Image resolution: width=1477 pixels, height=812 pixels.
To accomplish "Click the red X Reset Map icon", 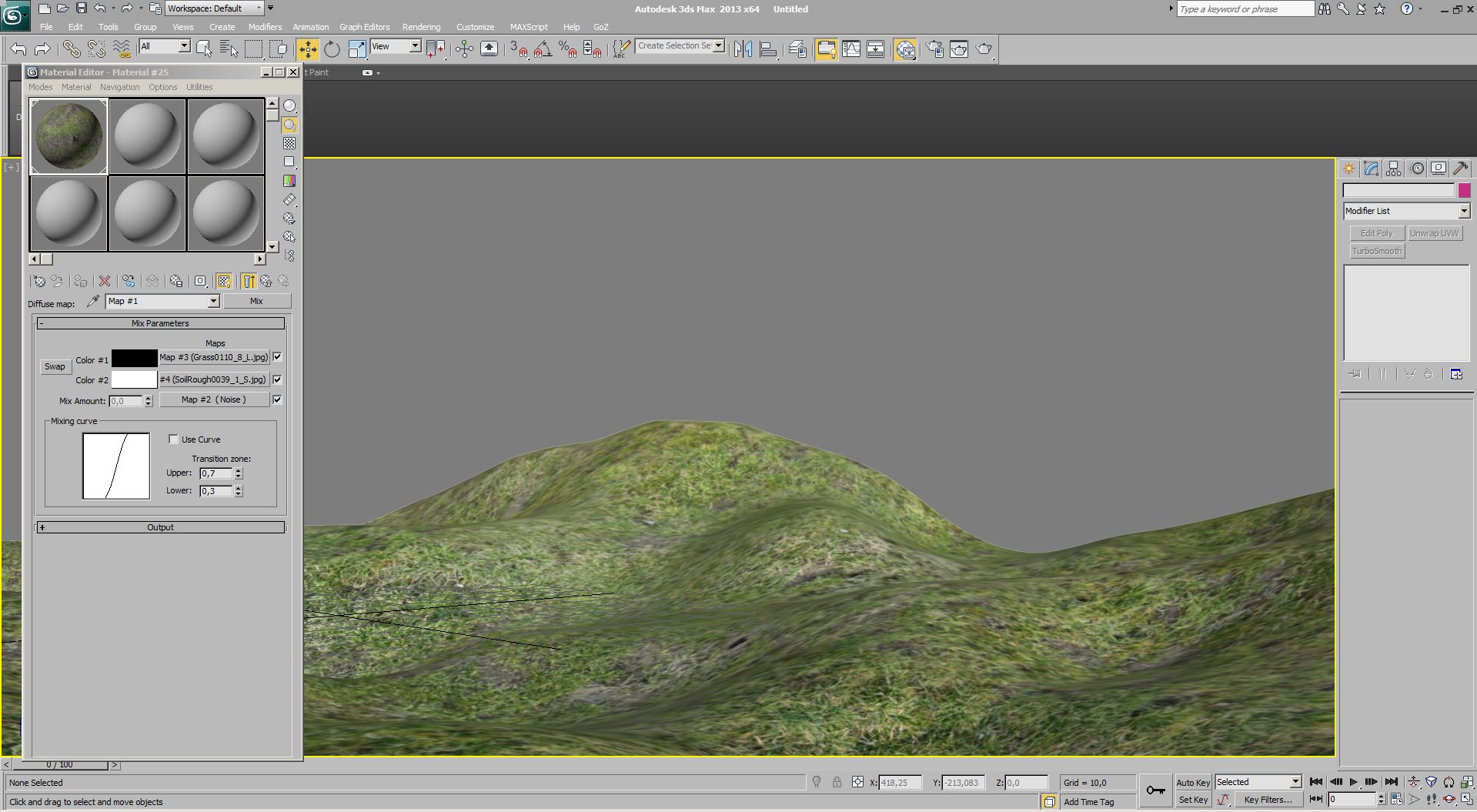I will (105, 282).
